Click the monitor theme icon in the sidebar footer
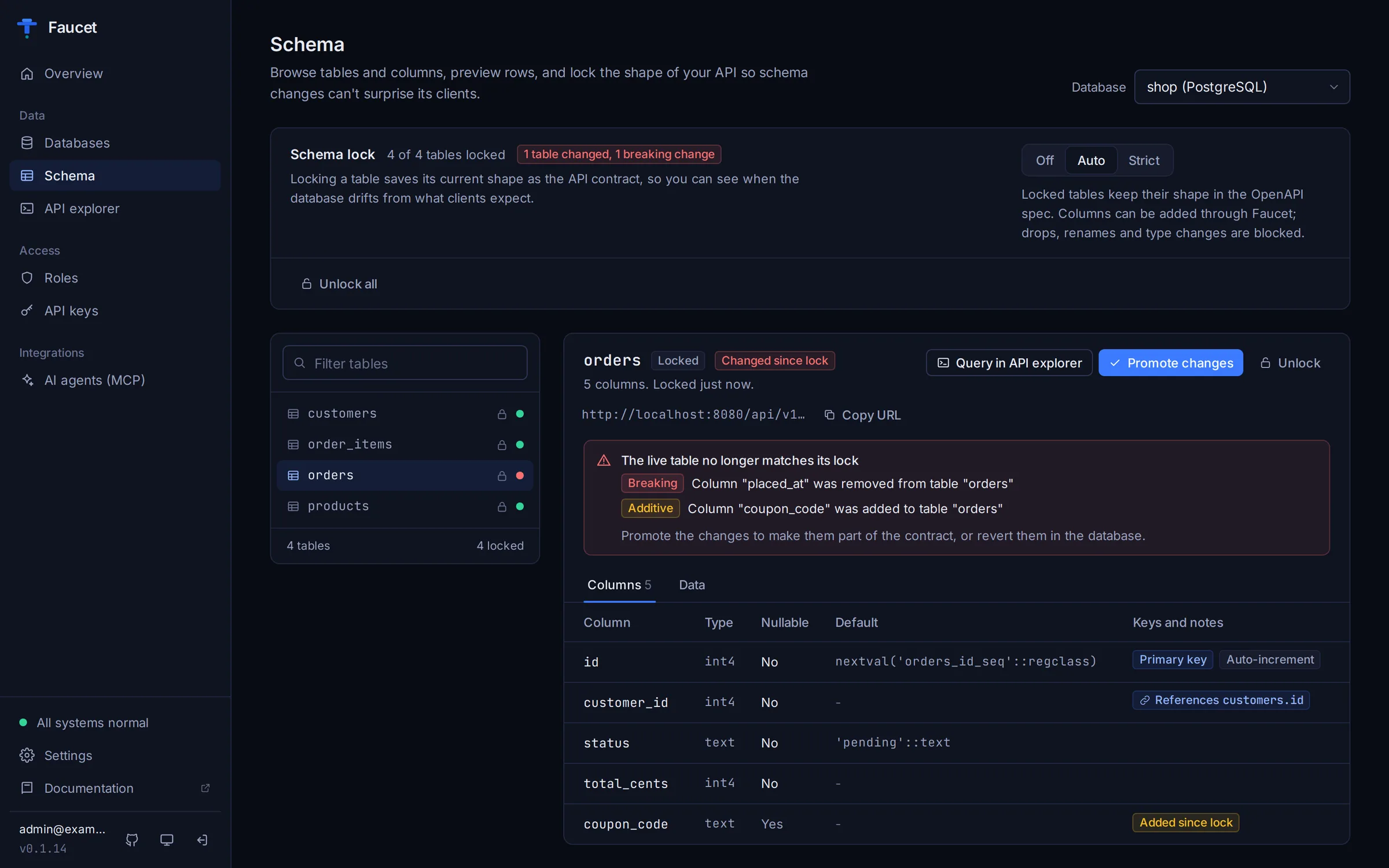Viewport: 1389px width, 868px height. click(x=167, y=840)
